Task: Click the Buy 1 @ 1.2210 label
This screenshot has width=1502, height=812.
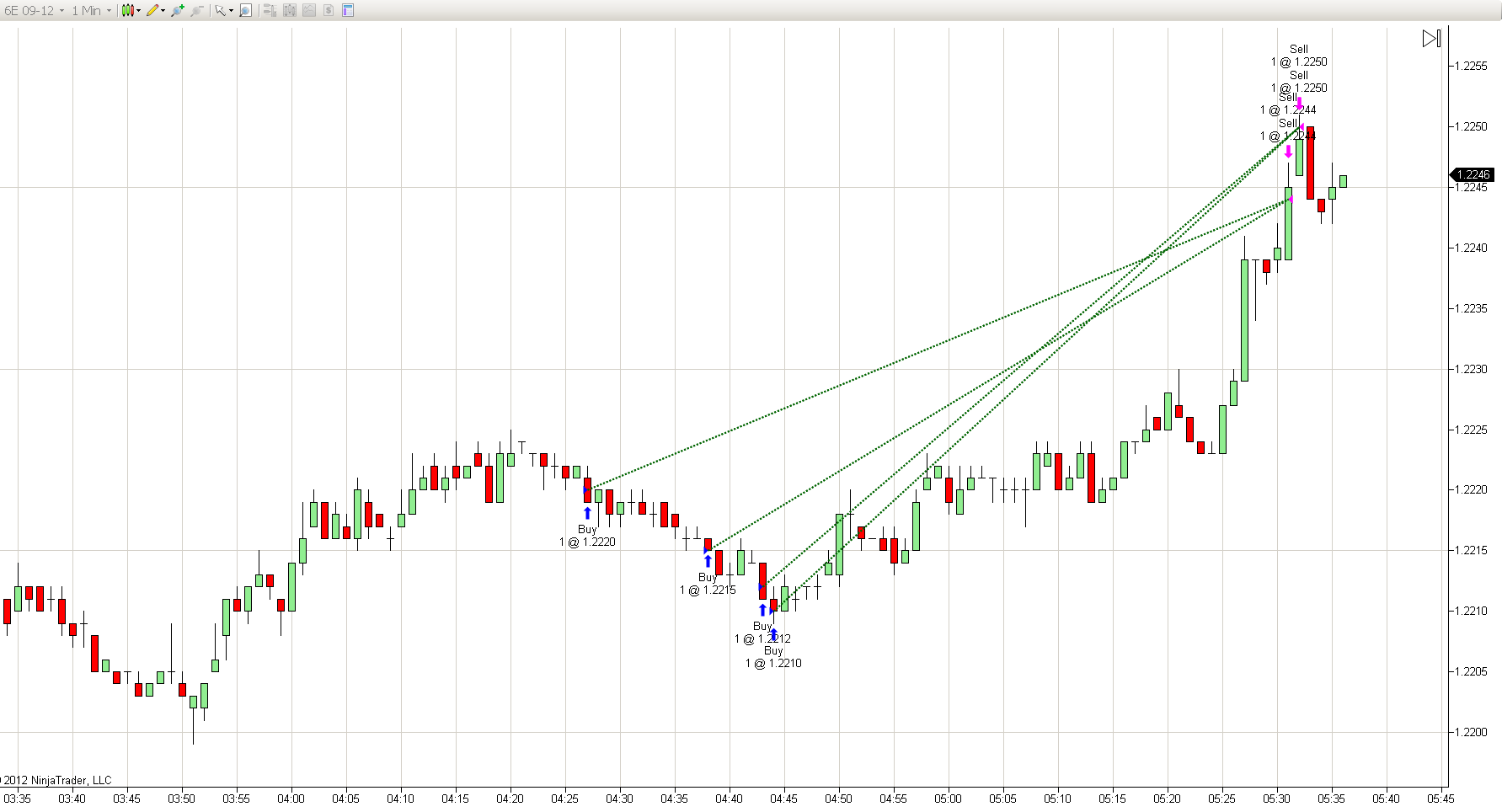Action: 773,657
